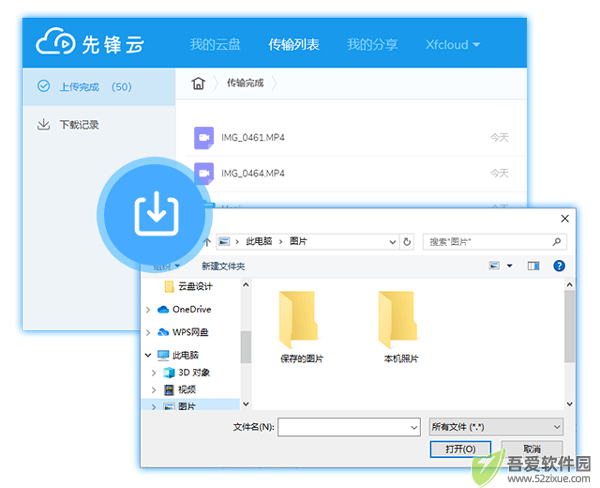Expand the Xfcloud account dropdown
The width and height of the screenshot is (600, 488).
tap(453, 44)
